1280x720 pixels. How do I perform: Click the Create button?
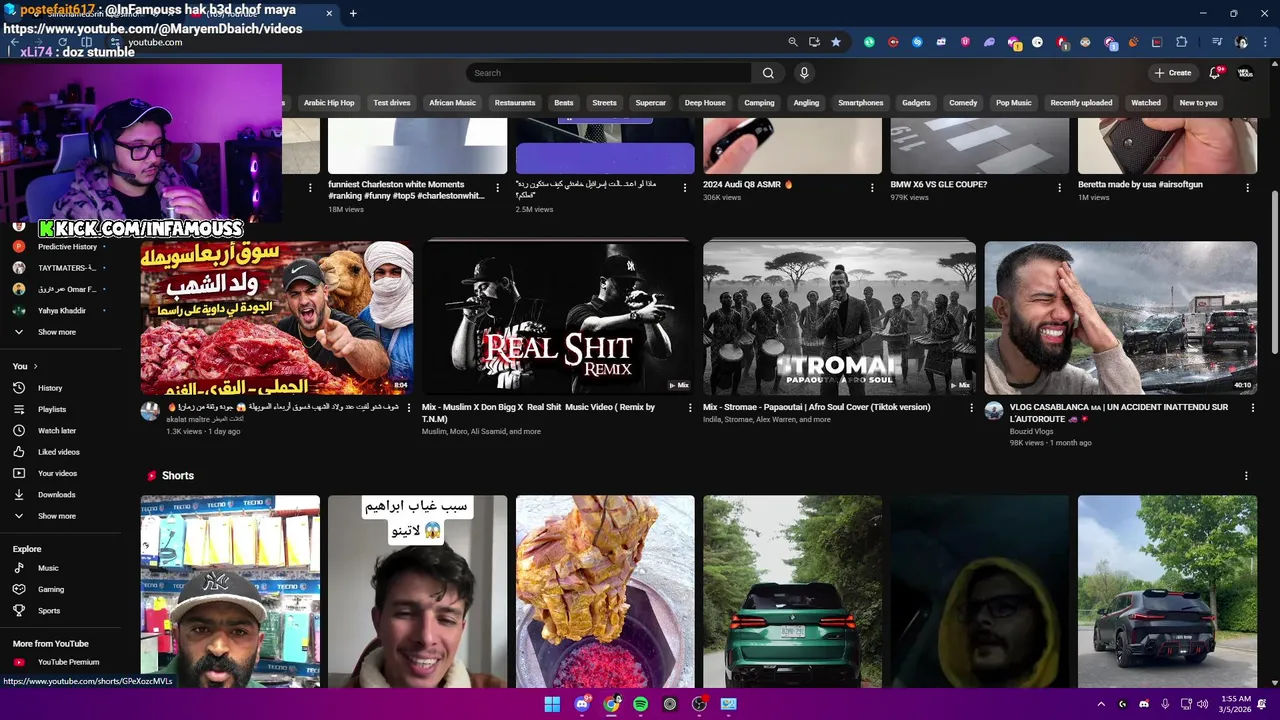click(x=1173, y=73)
